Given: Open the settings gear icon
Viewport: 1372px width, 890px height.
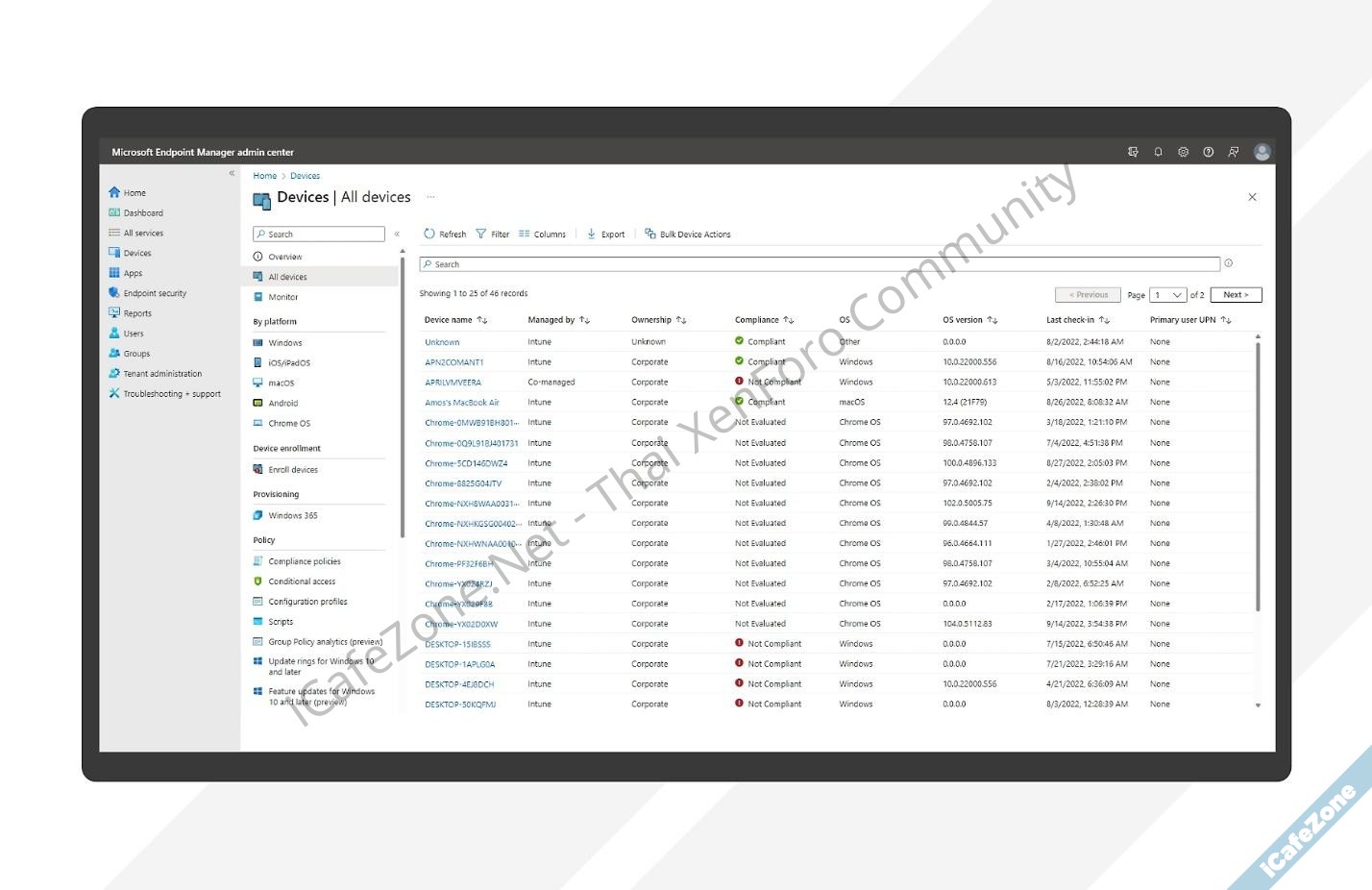Looking at the screenshot, I should click(1183, 152).
